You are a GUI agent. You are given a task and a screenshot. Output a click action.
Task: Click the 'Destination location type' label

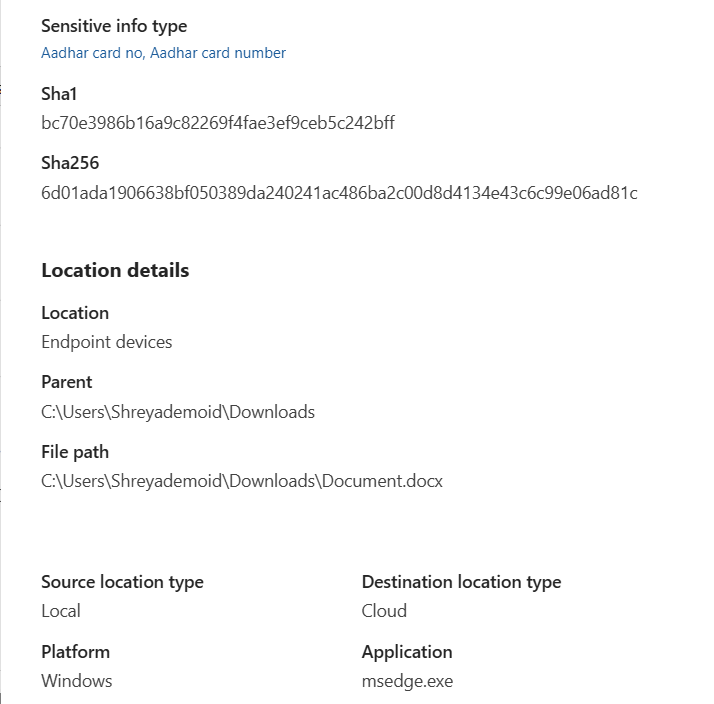tap(461, 582)
